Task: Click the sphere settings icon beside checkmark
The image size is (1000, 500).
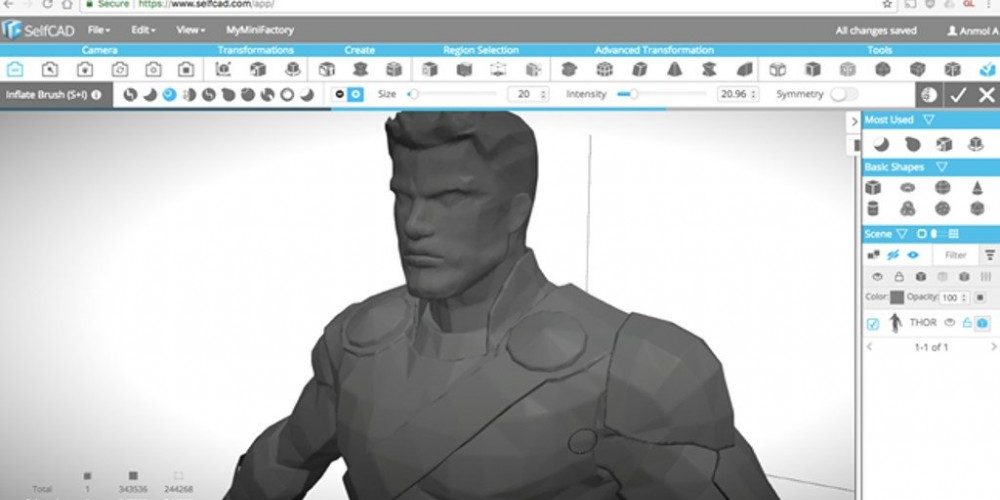Action: [929, 95]
